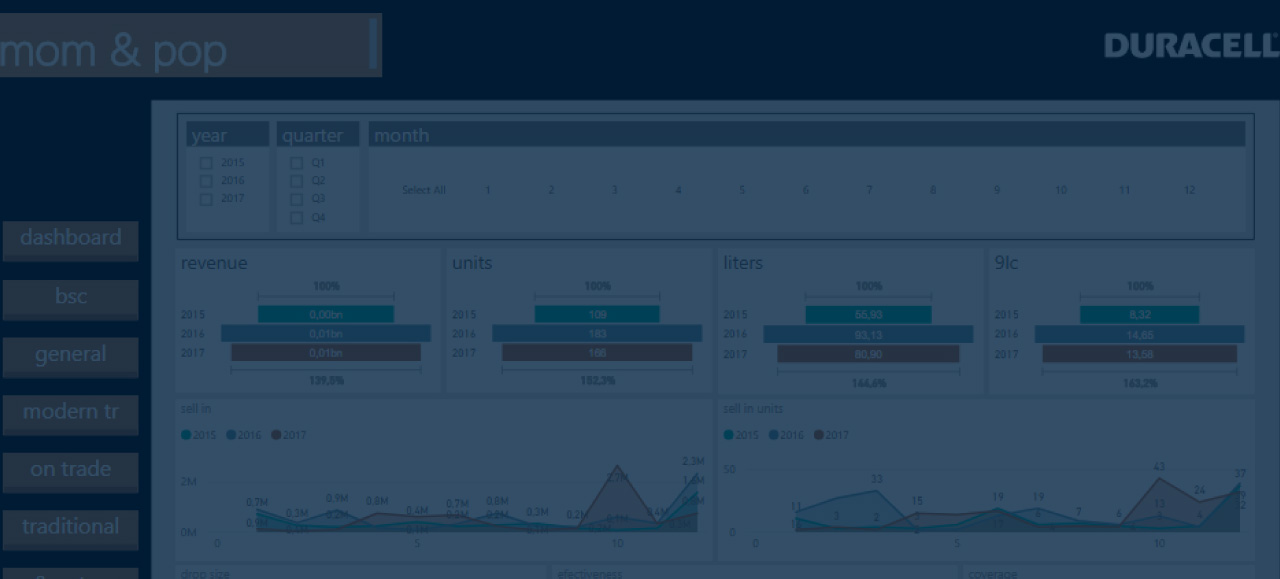Click the mom & pop title box
This screenshot has height=579, width=1280.
point(189,46)
